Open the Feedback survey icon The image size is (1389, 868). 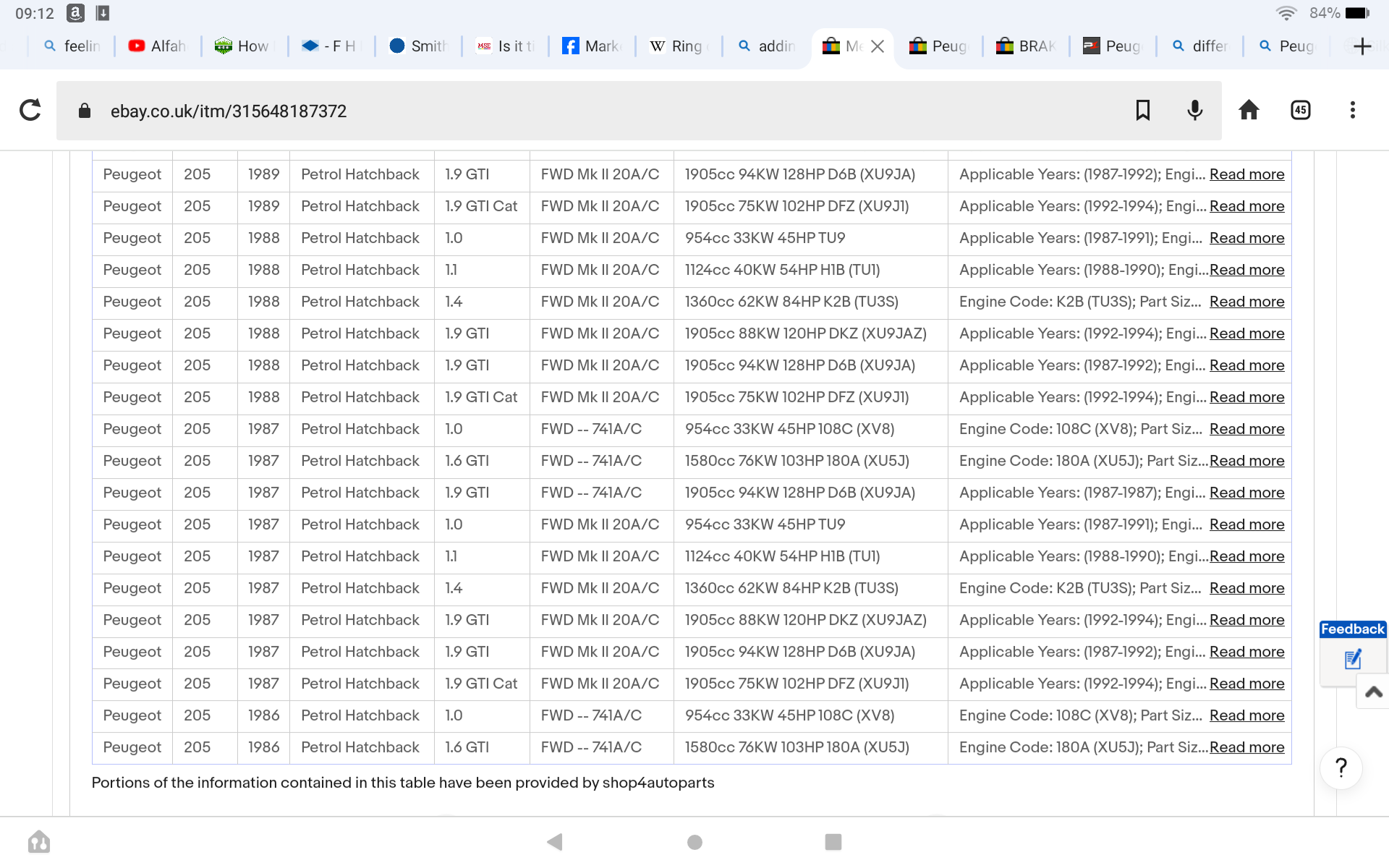coord(1353,659)
